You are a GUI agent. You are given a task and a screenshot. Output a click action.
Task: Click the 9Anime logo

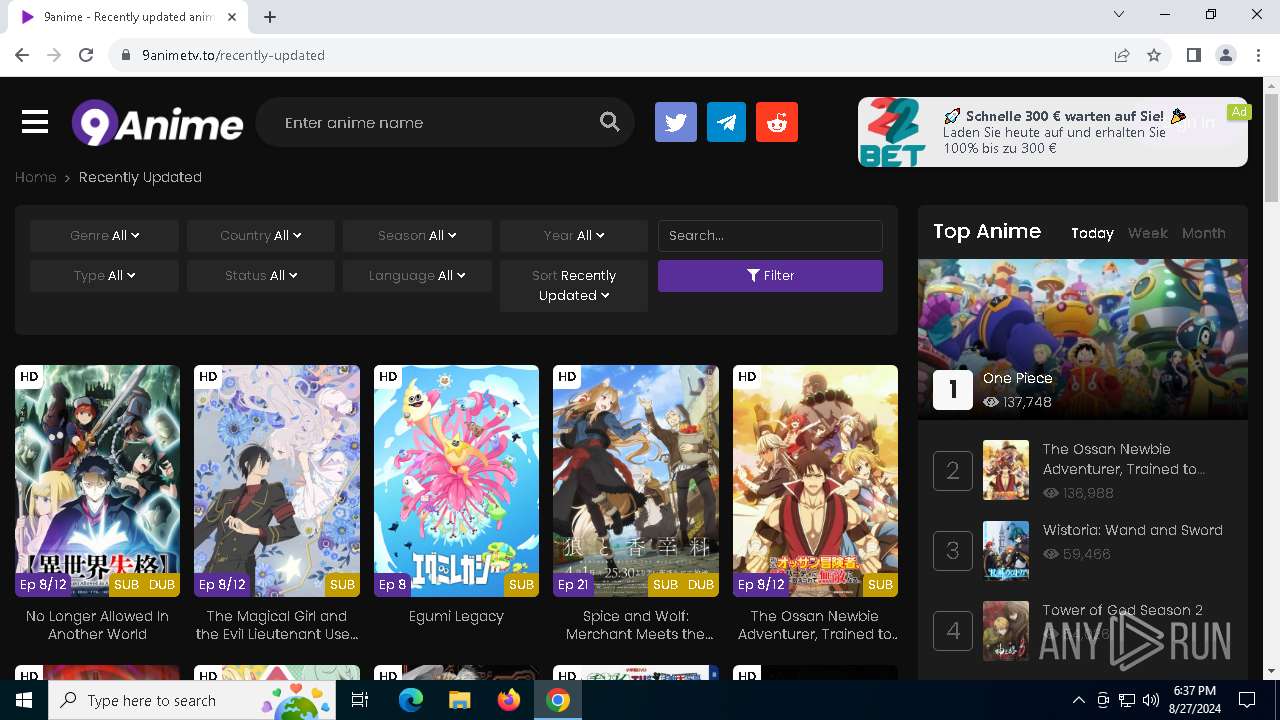click(x=157, y=123)
